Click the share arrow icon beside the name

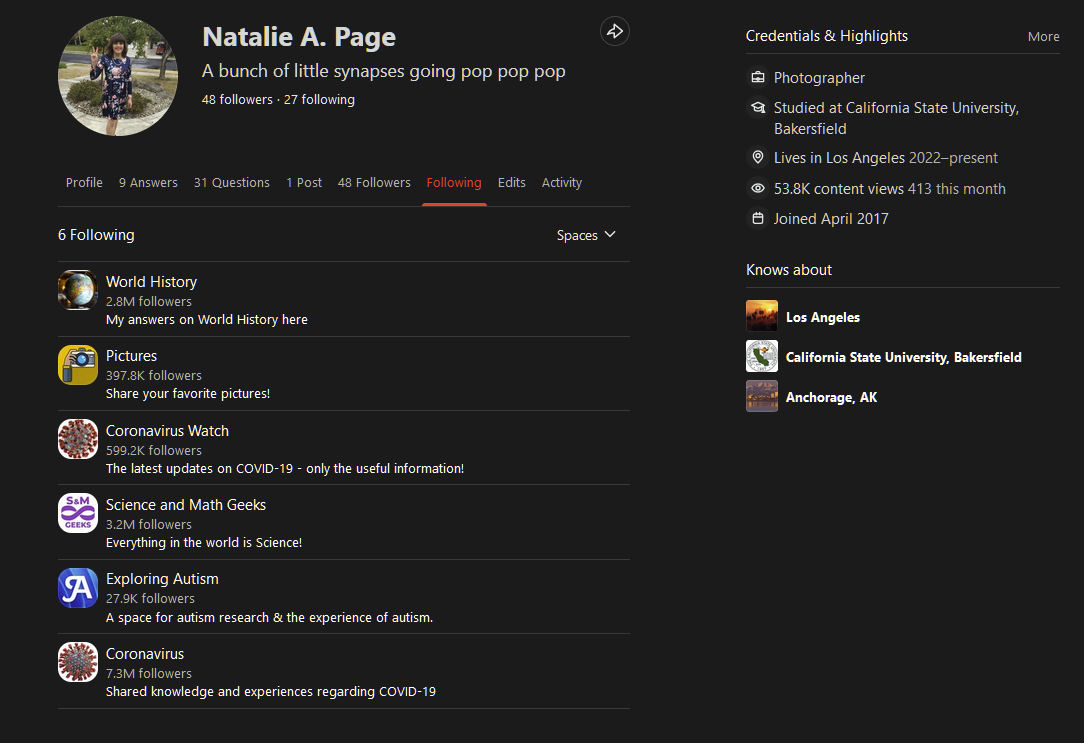(x=614, y=32)
